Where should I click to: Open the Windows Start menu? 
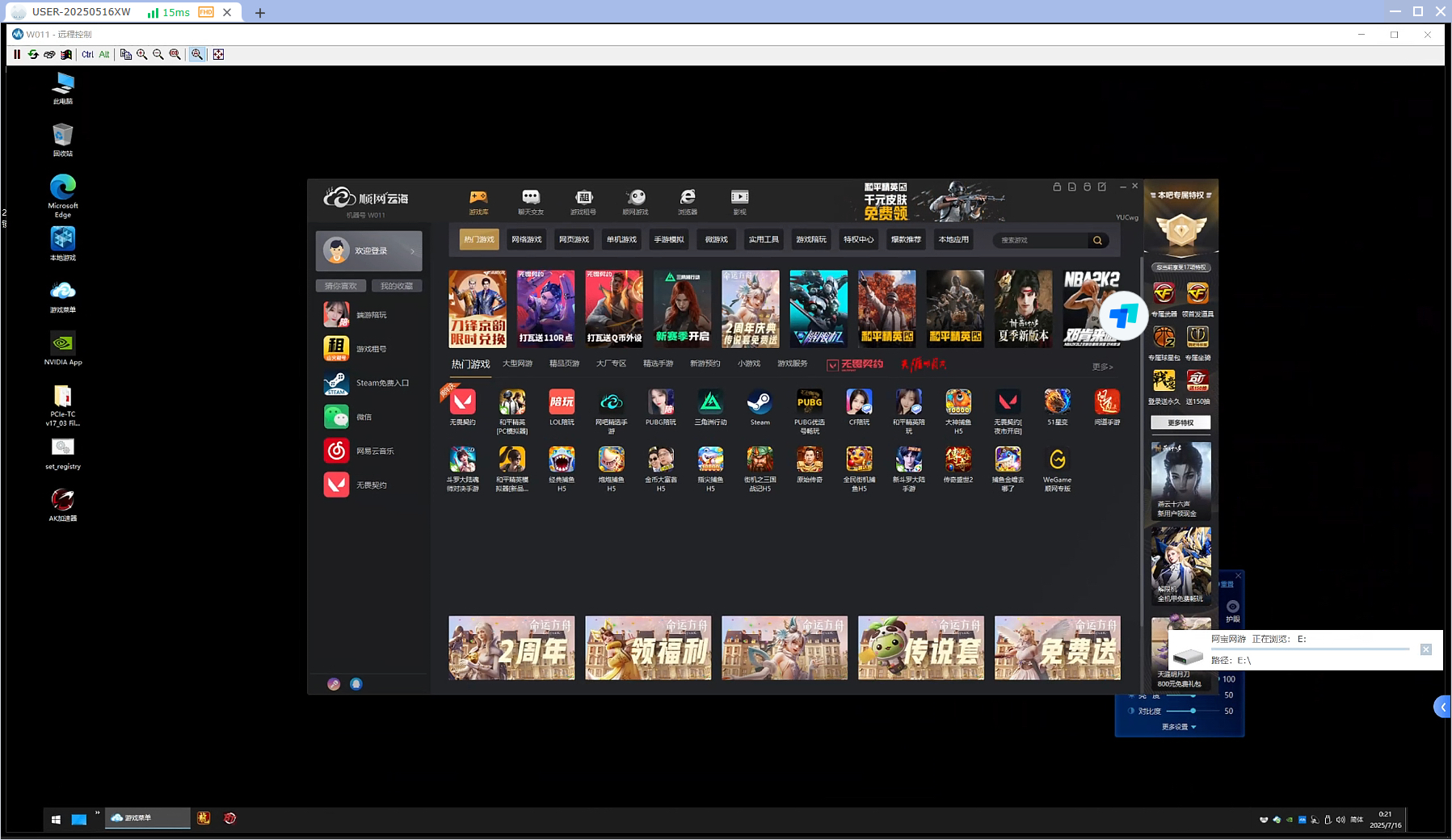(56, 819)
